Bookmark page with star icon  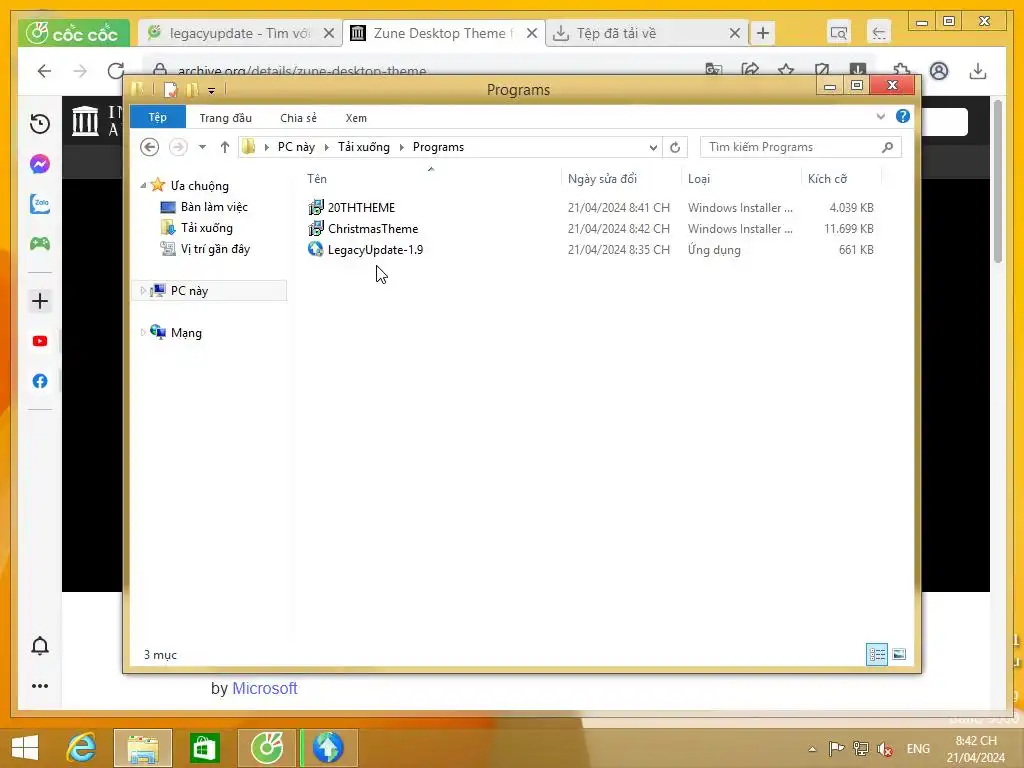click(786, 70)
